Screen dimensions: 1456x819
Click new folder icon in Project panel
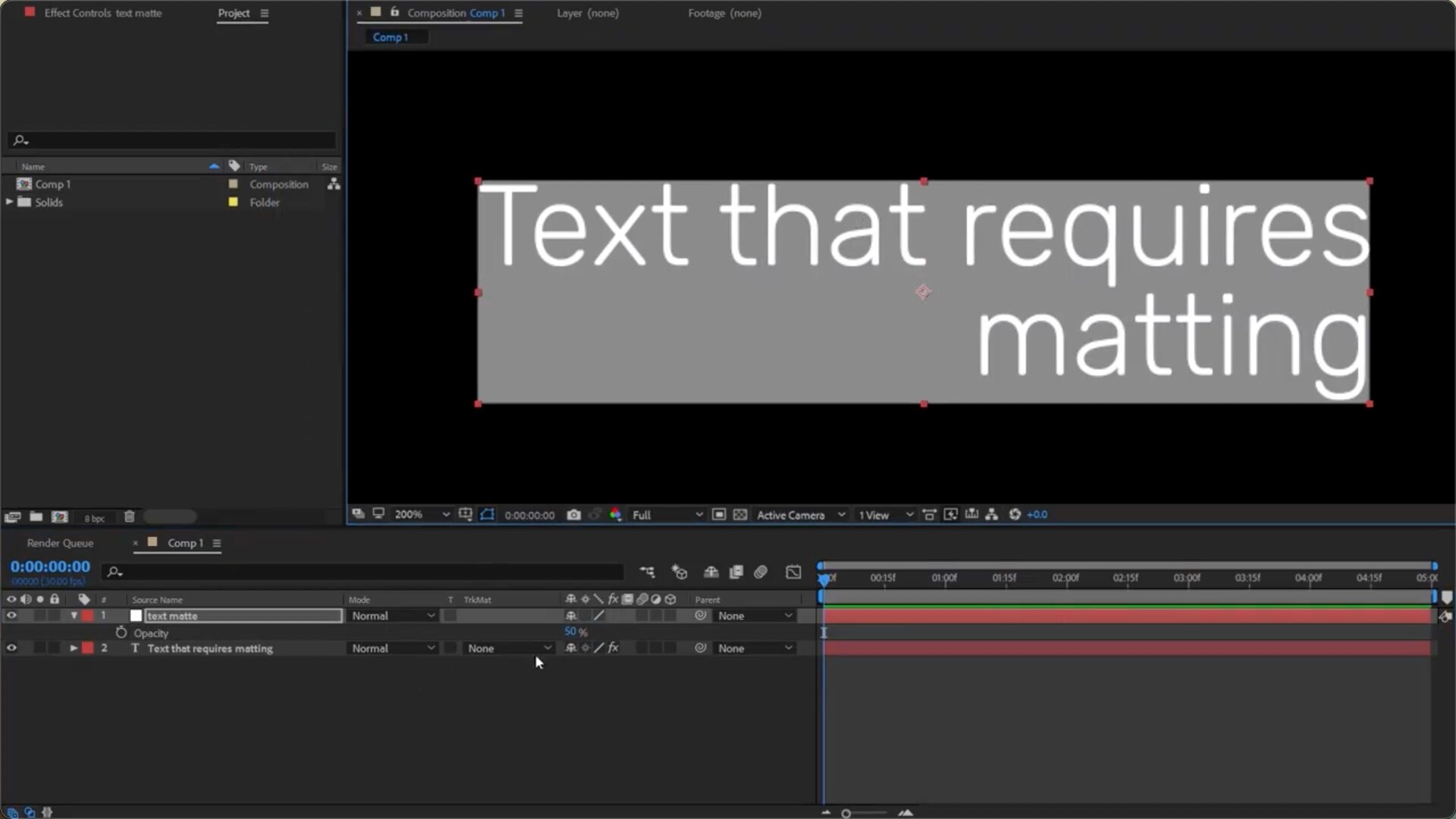click(36, 517)
